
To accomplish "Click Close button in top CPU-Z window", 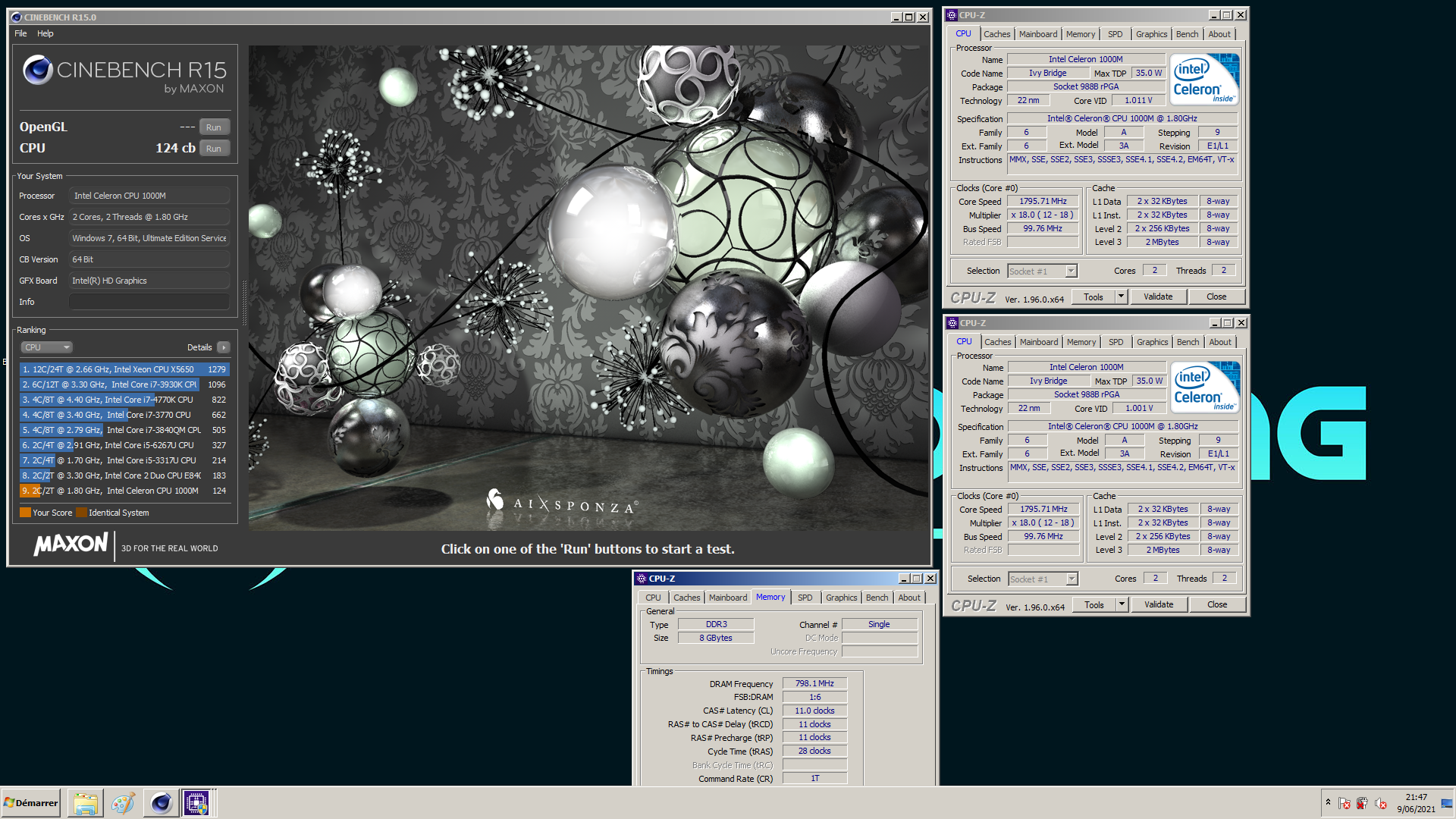I will click(1216, 297).
